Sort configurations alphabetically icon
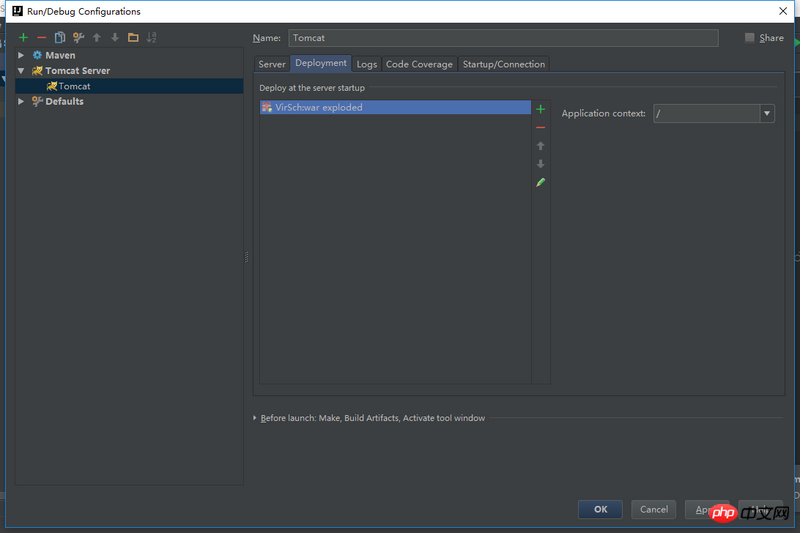This screenshot has width=800, height=533. pyautogui.click(x=152, y=37)
